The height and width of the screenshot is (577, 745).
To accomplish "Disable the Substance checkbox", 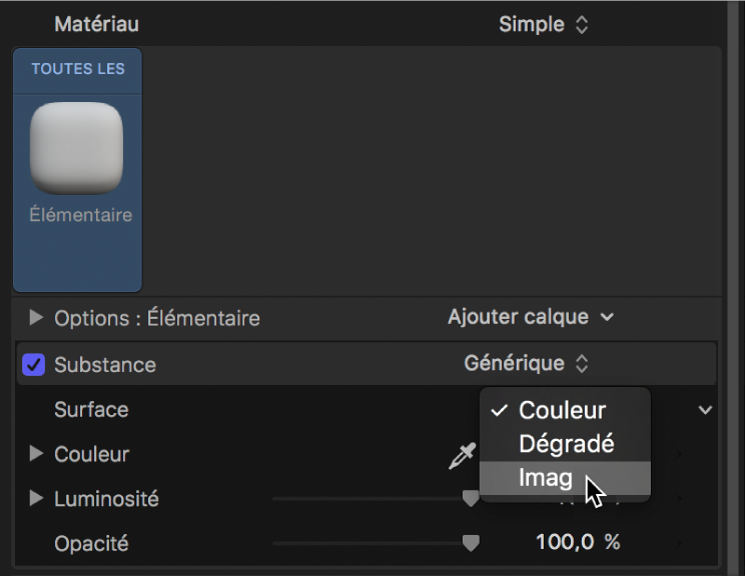I will 33,365.
